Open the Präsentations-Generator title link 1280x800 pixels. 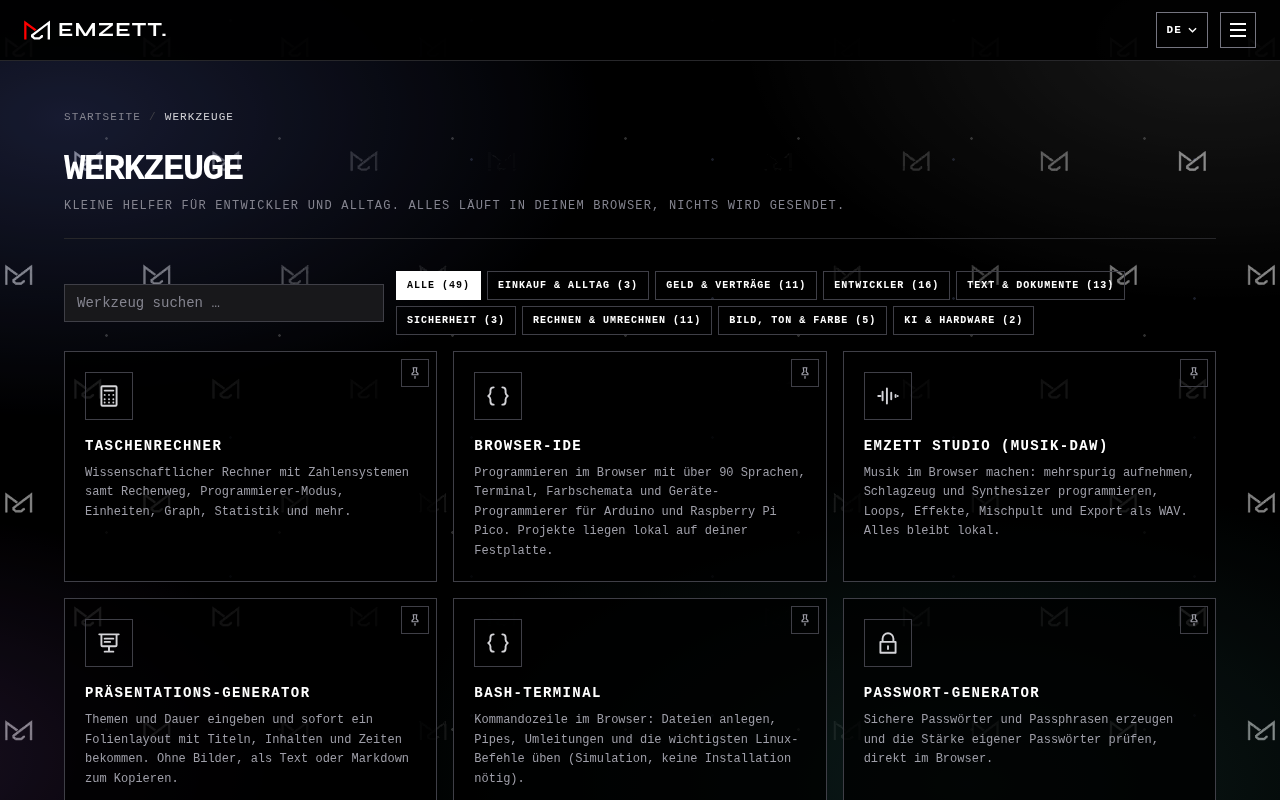(198, 693)
